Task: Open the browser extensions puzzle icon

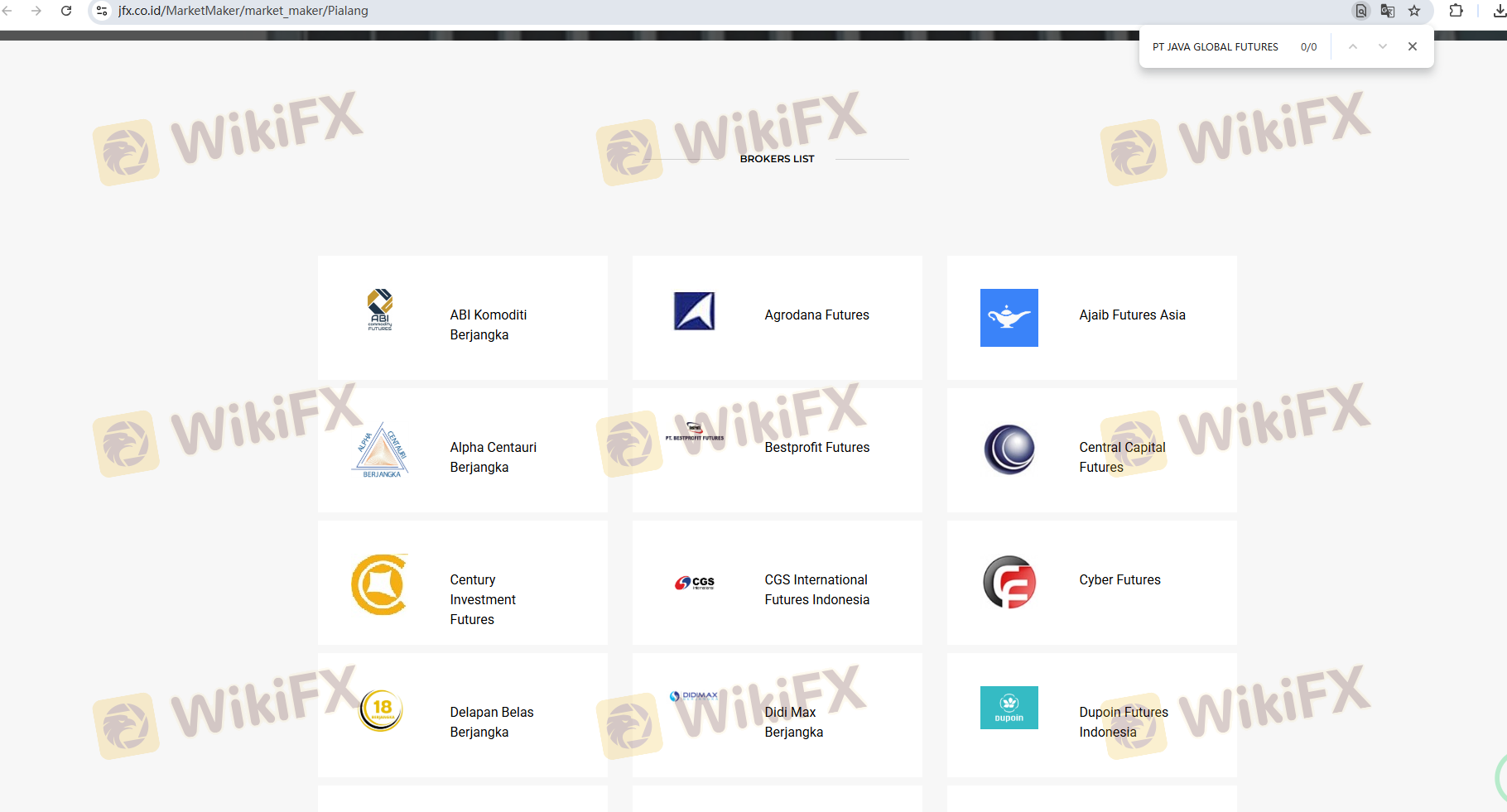Action: point(1456,11)
